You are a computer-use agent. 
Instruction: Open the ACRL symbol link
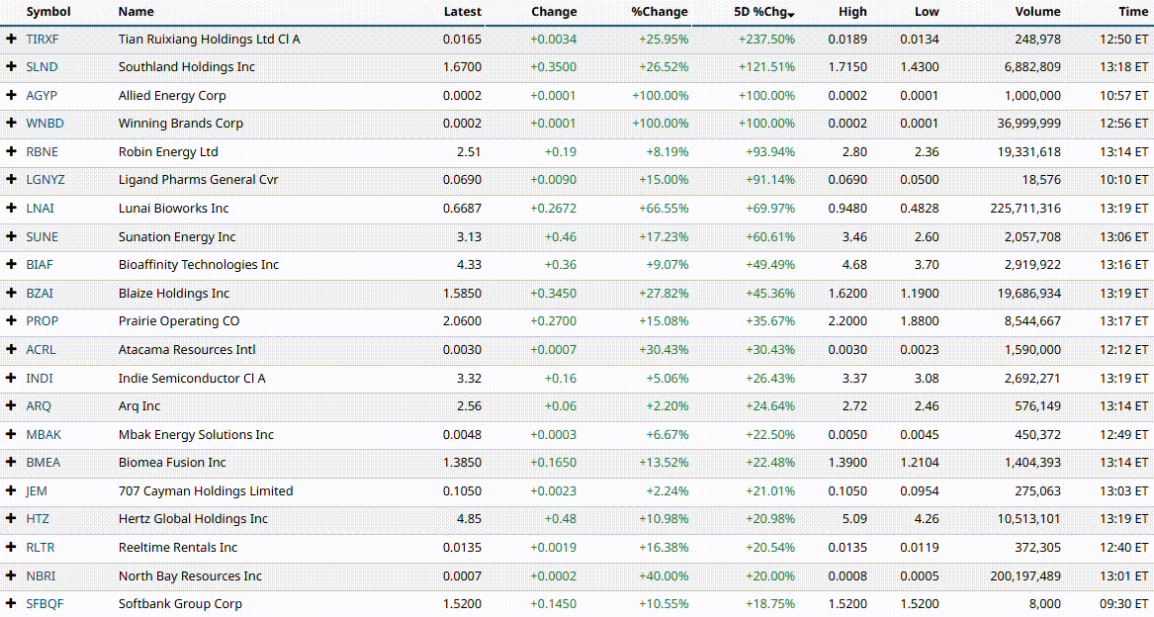coord(41,350)
